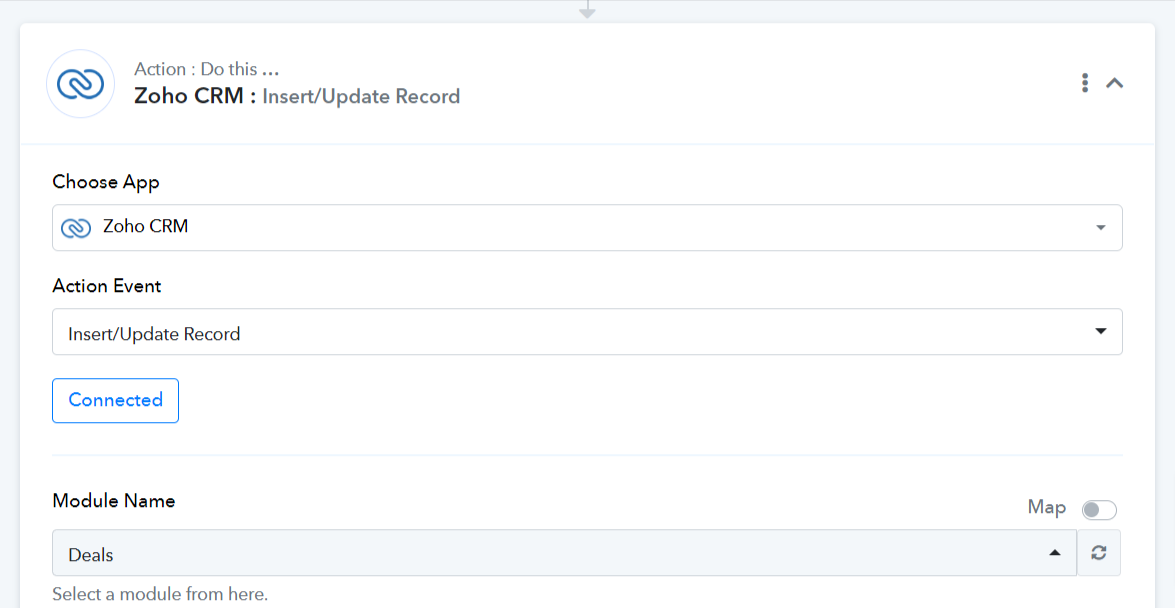Click the 'Choose App' label
The image size is (1175, 608).
106,182
